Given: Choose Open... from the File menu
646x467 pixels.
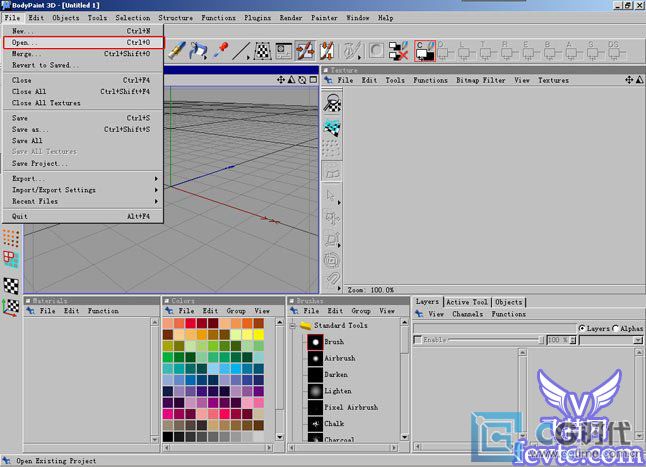Looking at the screenshot, I should 84,42.
